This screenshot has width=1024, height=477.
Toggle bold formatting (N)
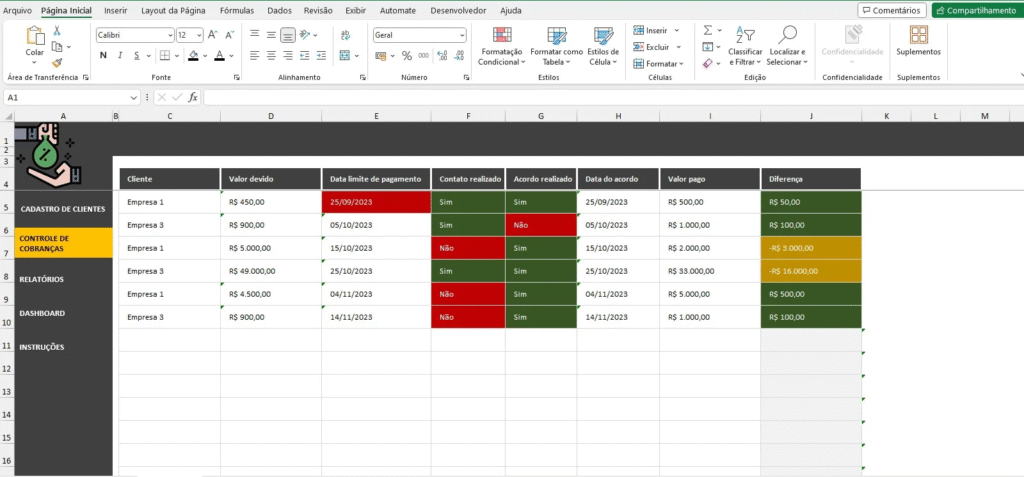(102, 56)
